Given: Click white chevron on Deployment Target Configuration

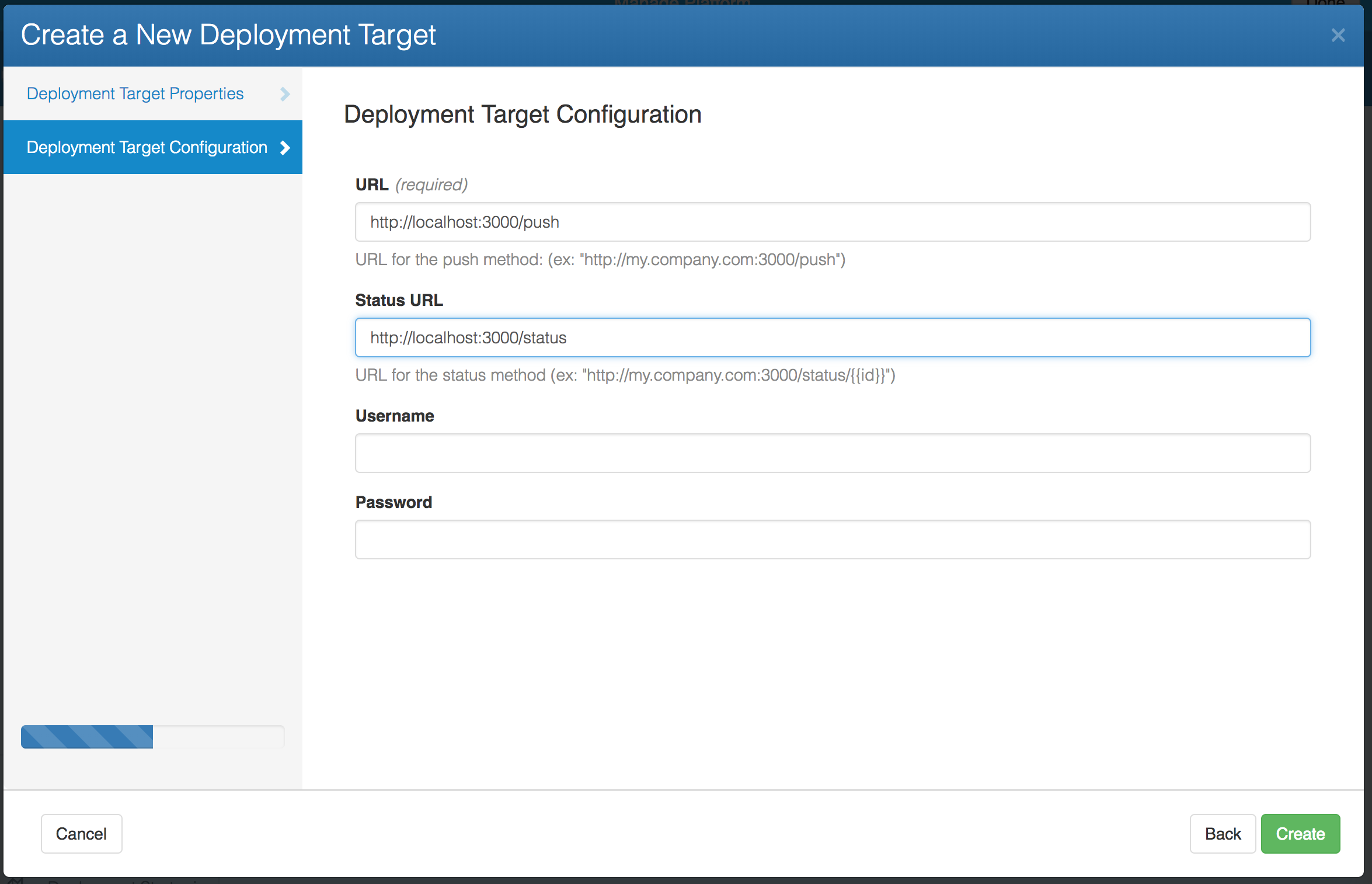Looking at the screenshot, I should pyautogui.click(x=285, y=148).
